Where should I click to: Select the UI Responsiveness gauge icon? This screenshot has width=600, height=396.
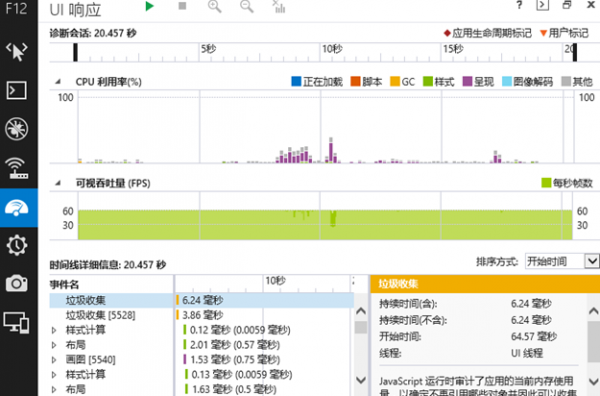pos(17,207)
